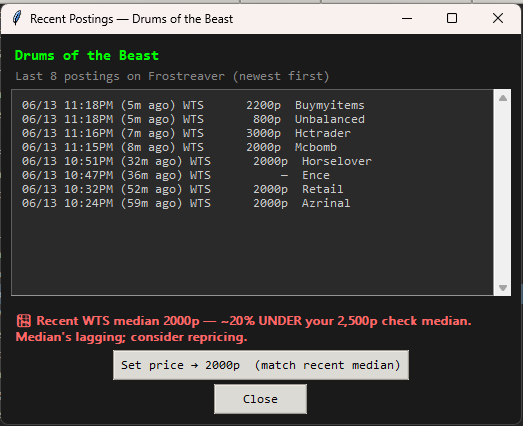Click the Horselover posting from 32m ago
523x426 pixels.
[196, 161]
